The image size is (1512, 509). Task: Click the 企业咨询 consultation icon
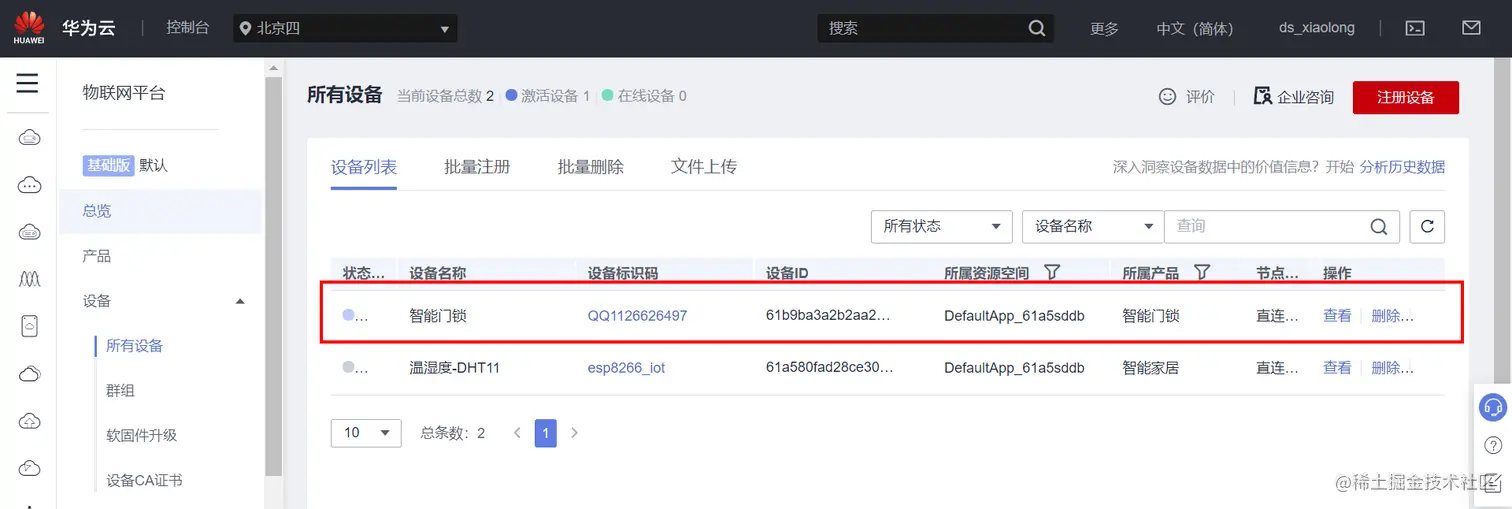[1262, 96]
